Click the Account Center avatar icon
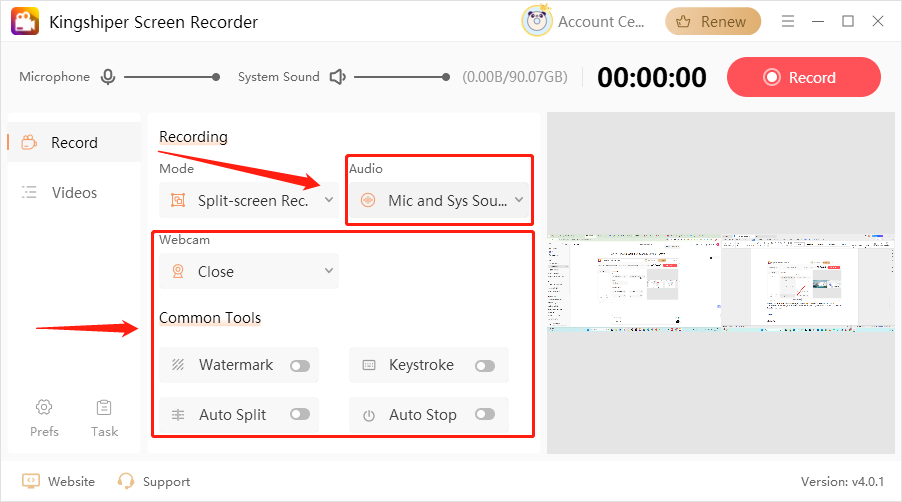Image resolution: width=902 pixels, height=502 pixels. pos(537,21)
